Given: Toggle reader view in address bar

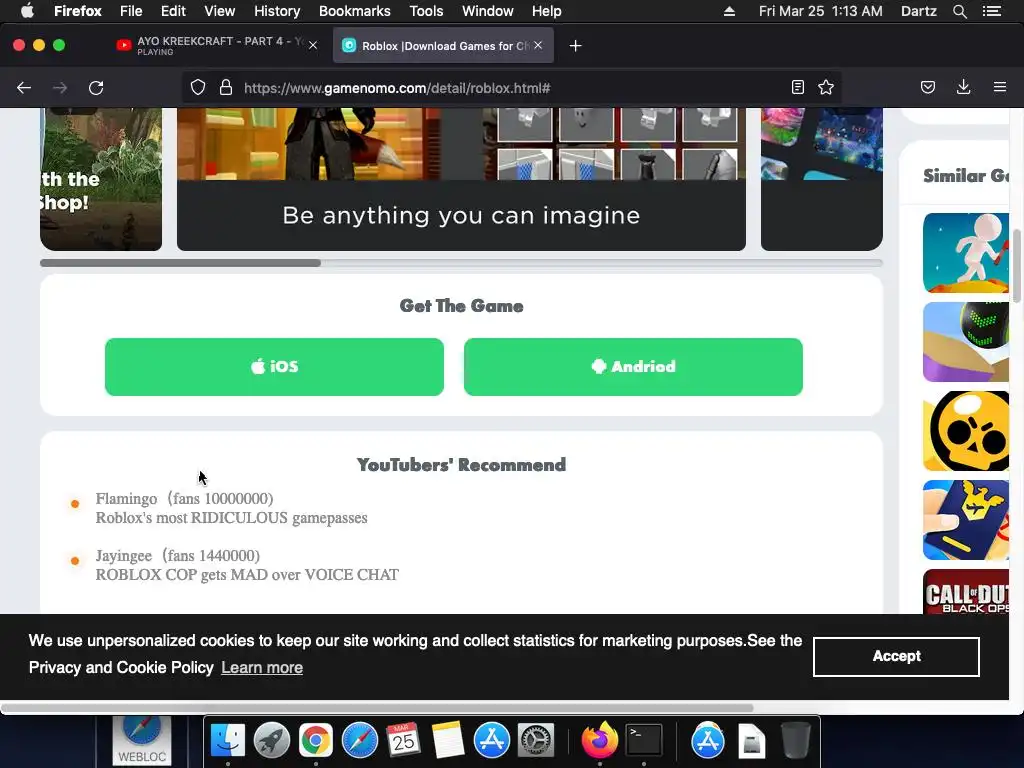Looking at the screenshot, I should [x=797, y=88].
